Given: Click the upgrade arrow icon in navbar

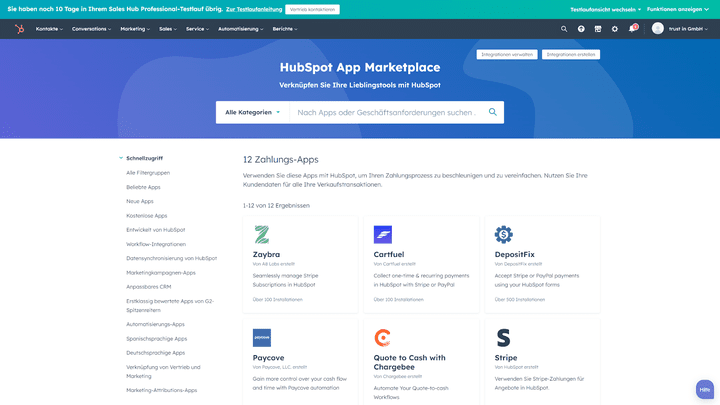Looking at the screenshot, I should coord(581,29).
